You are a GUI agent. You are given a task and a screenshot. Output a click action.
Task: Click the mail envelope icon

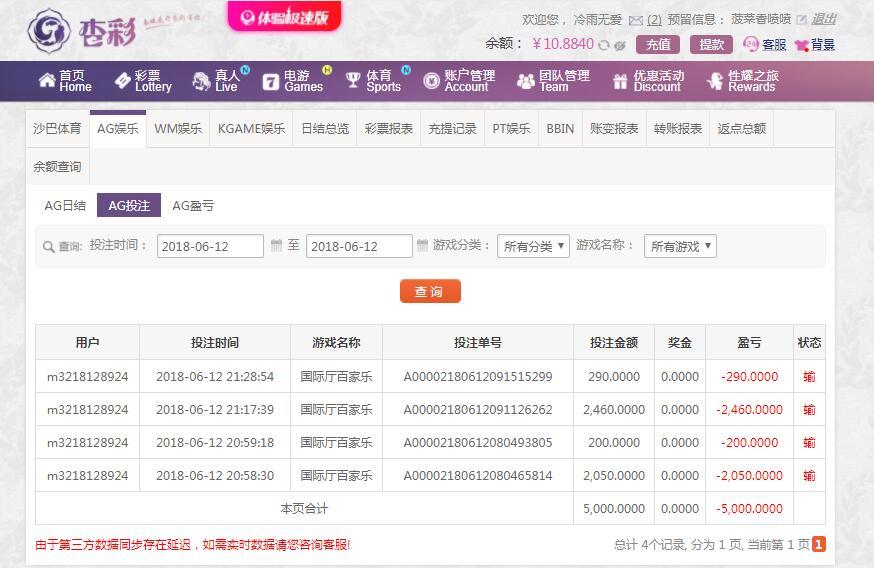click(636, 20)
